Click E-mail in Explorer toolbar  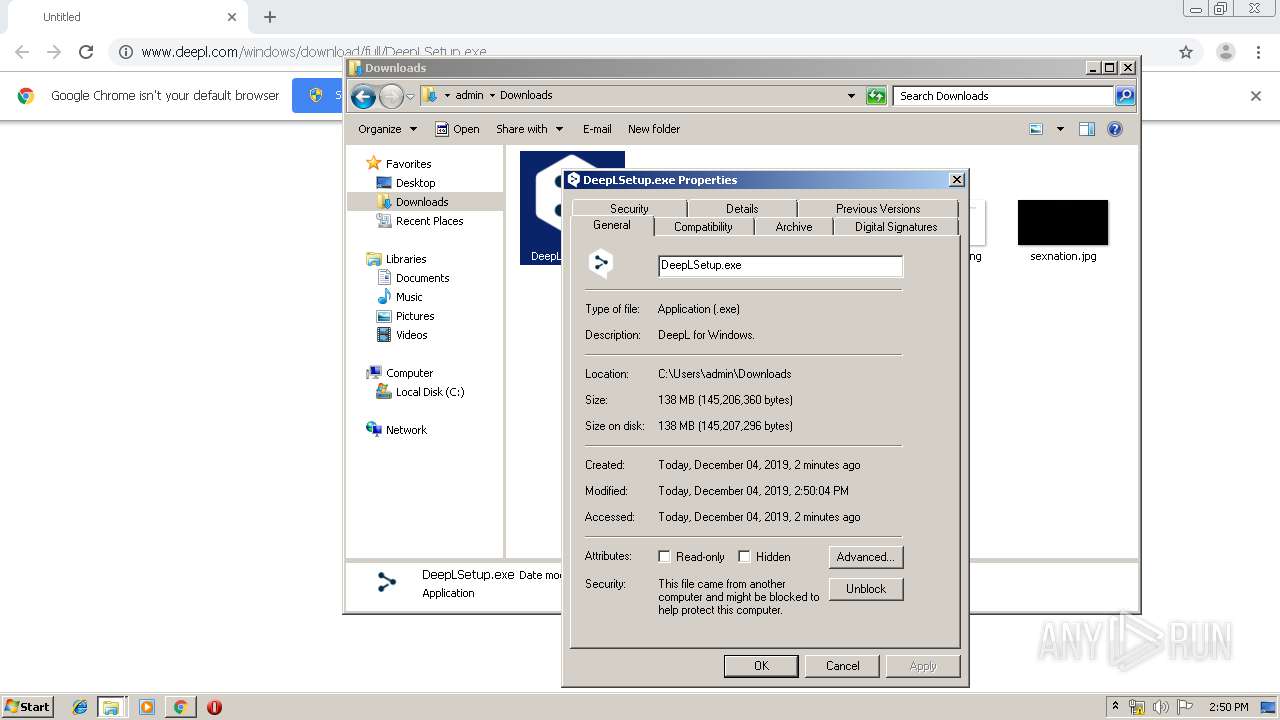pyautogui.click(x=597, y=129)
